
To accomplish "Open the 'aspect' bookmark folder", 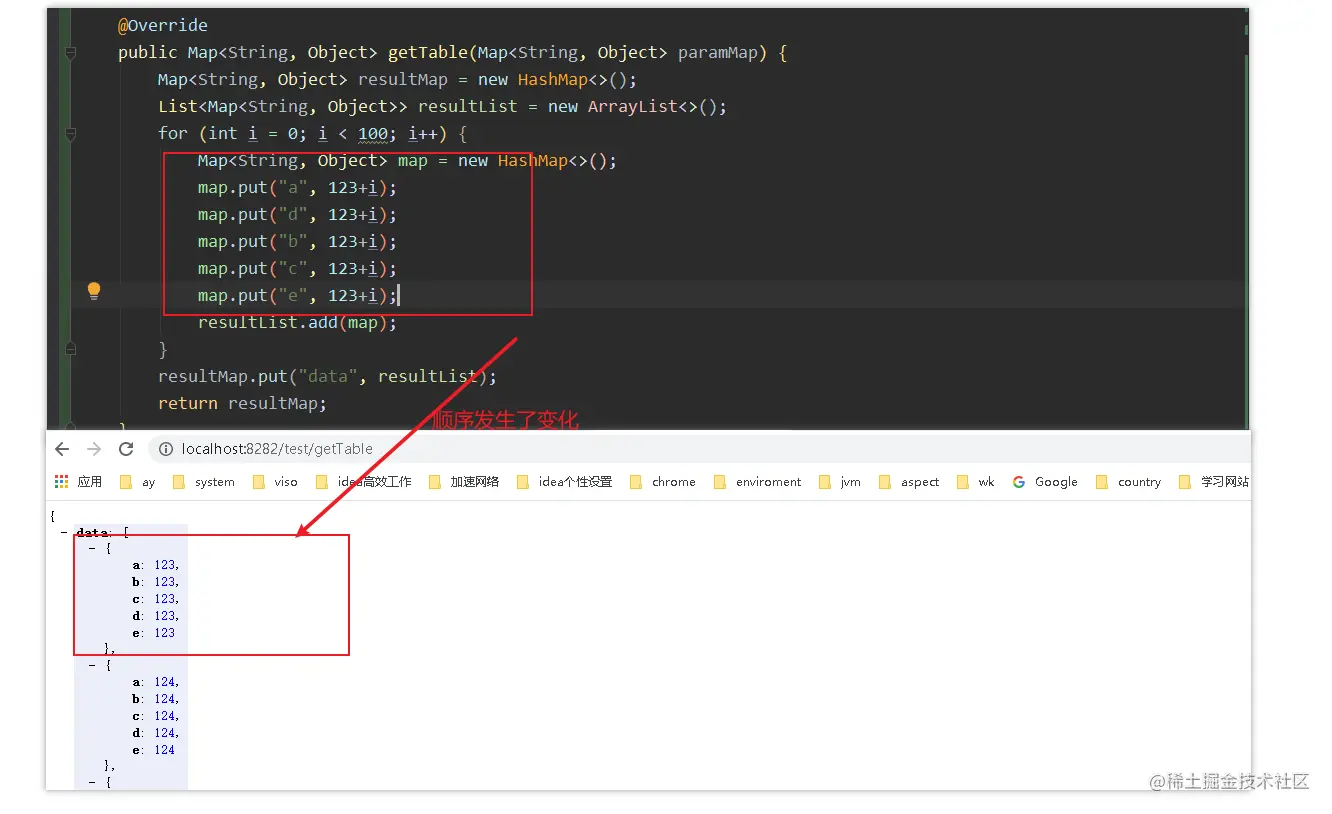I will (x=909, y=482).
